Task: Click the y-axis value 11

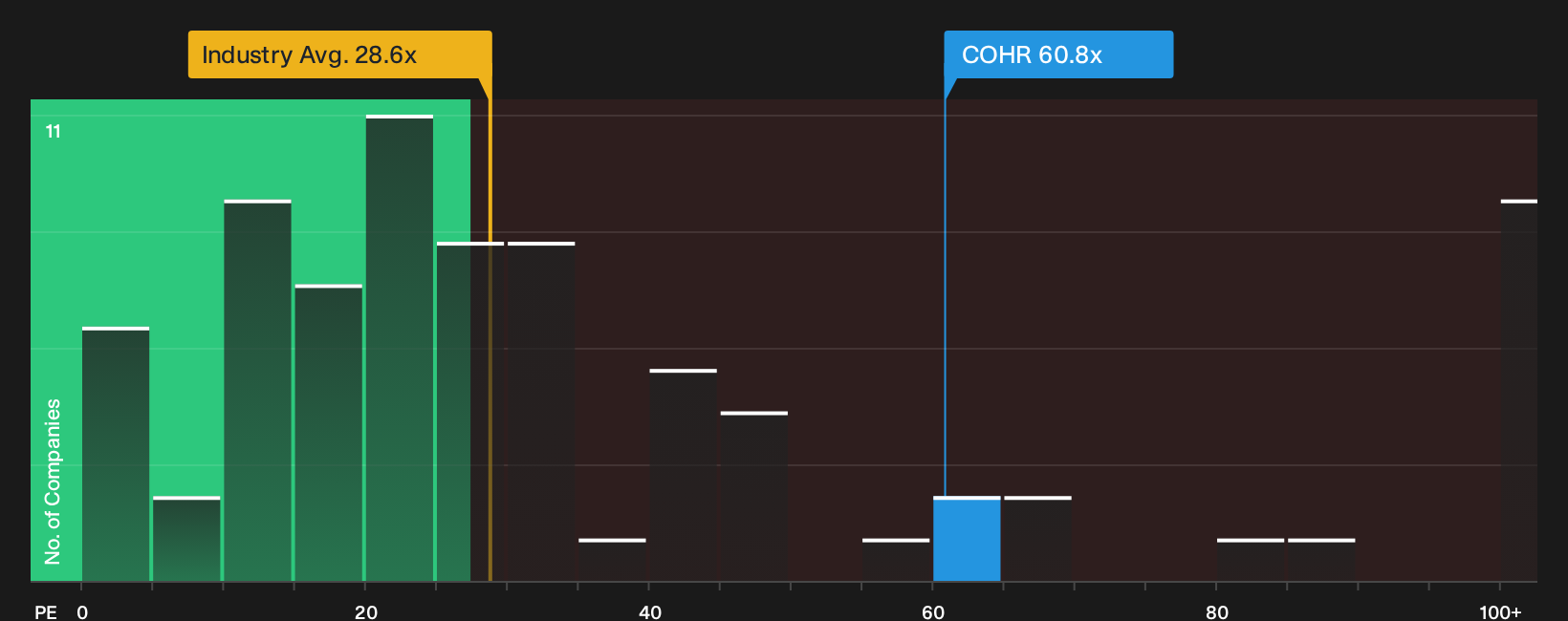Action: coord(54,132)
